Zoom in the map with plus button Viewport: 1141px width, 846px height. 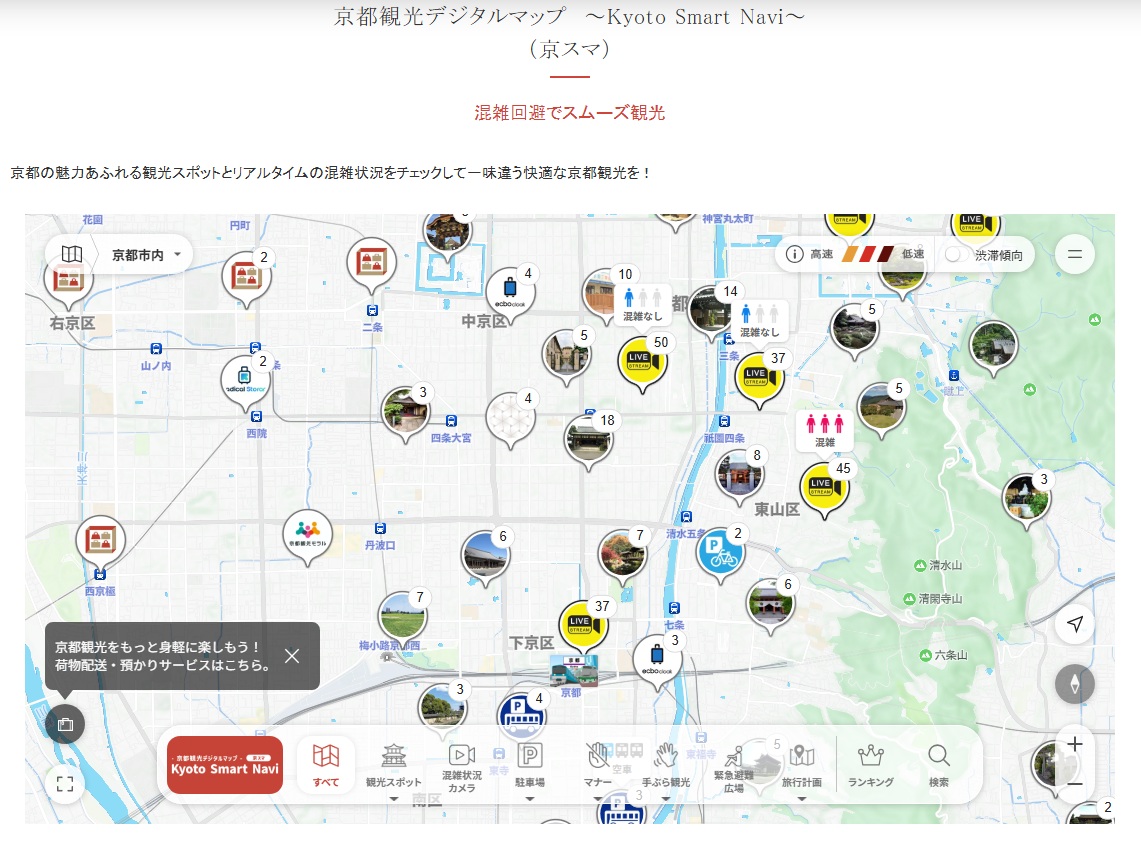[1074, 745]
